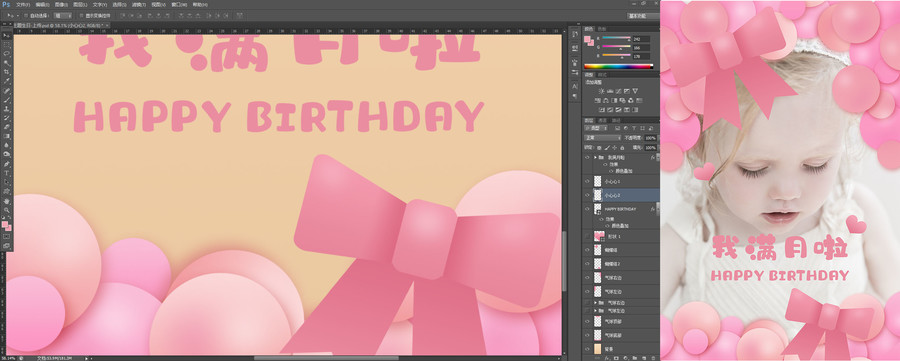Select the Zoom tool
The width and height of the screenshot is (900, 361).
point(7,209)
